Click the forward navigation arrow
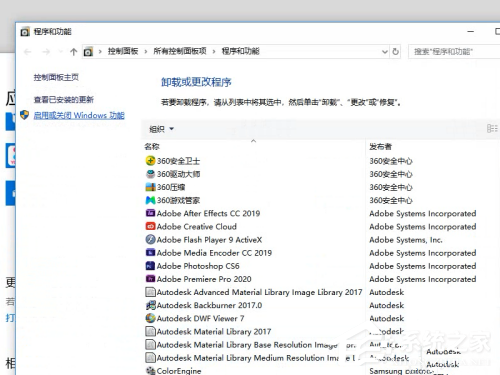Viewport: 500px width, 375px height. click(x=46, y=52)
